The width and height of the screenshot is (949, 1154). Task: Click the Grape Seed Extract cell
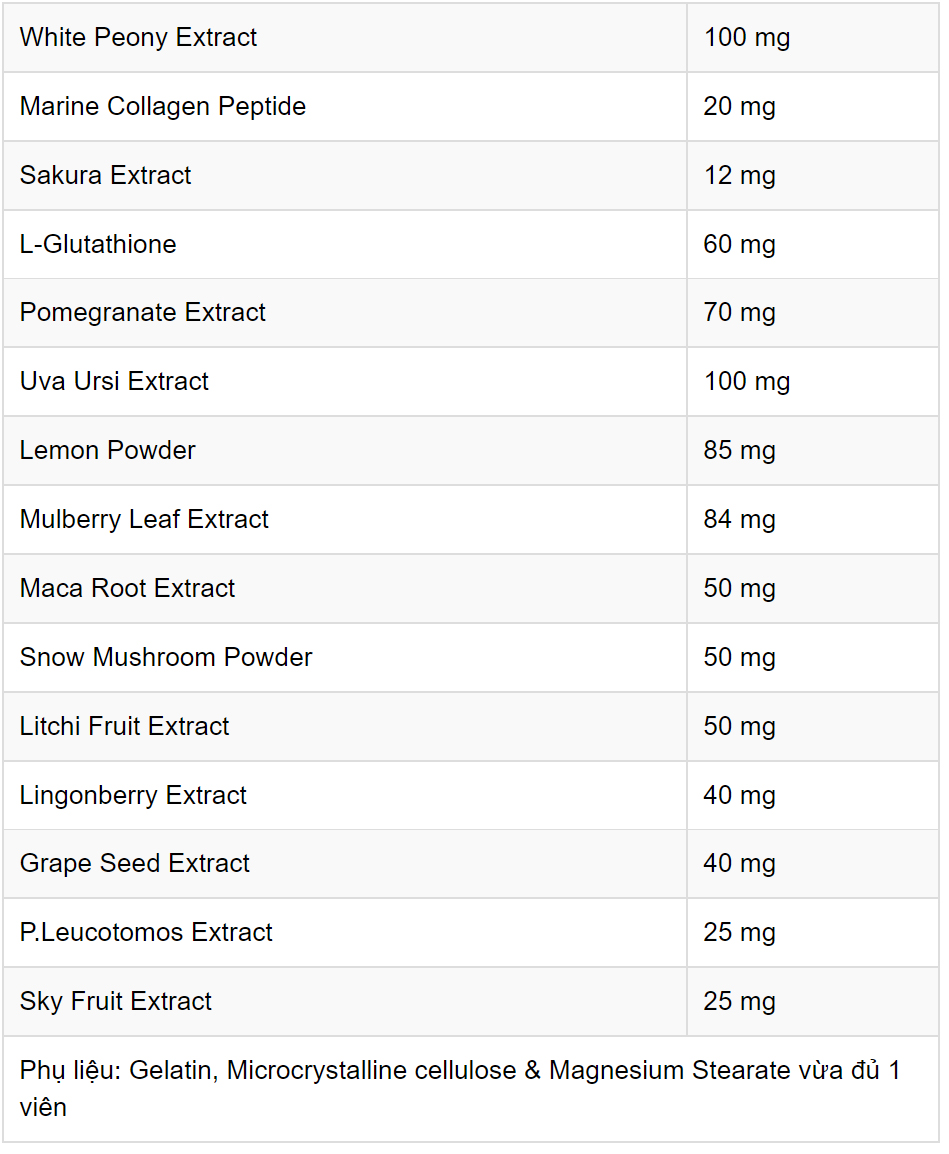click(x=345, y=864)
